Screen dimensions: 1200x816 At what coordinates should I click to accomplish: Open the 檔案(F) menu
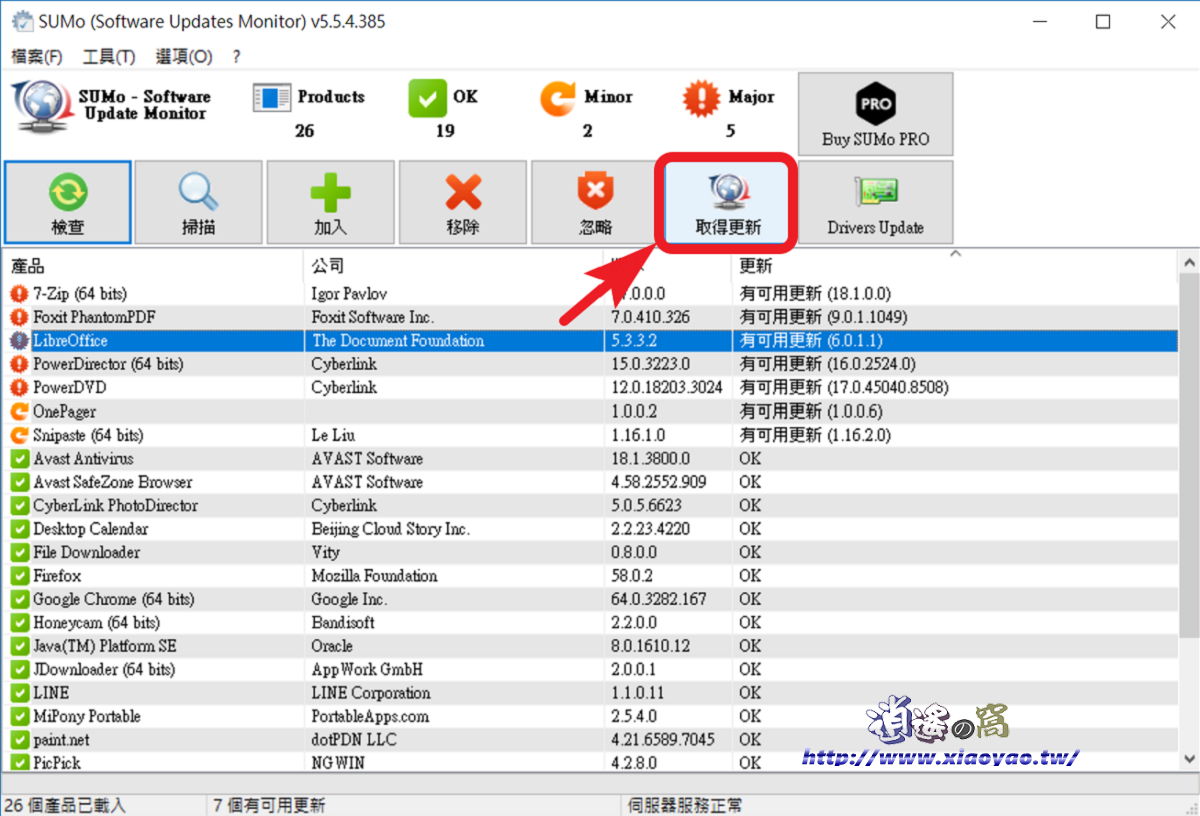click(x=36, y=56)
